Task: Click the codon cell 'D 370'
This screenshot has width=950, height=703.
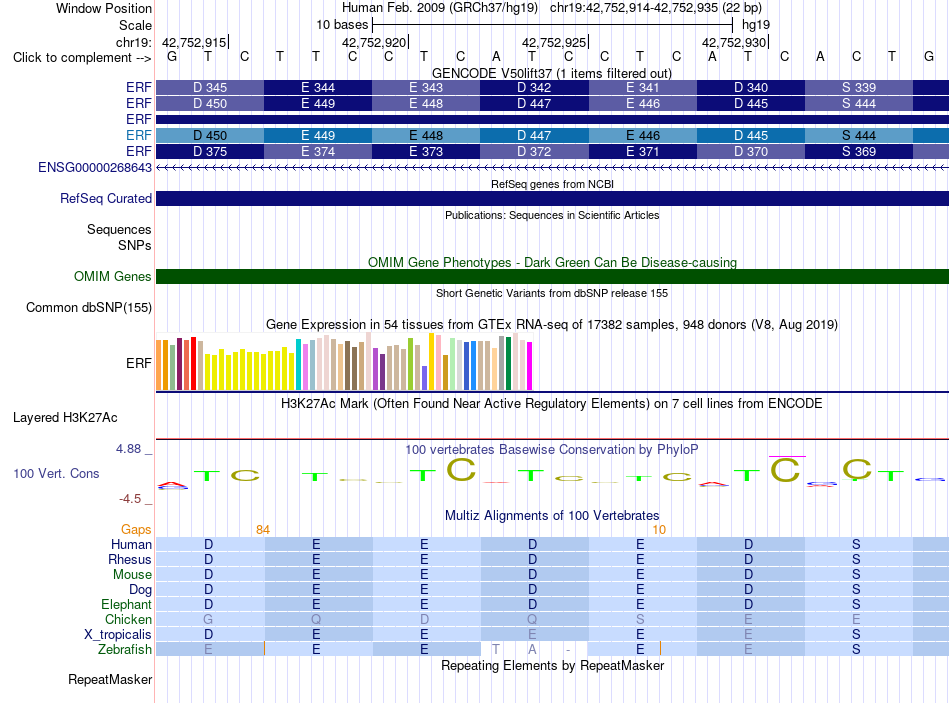Action: pos(751,152)
